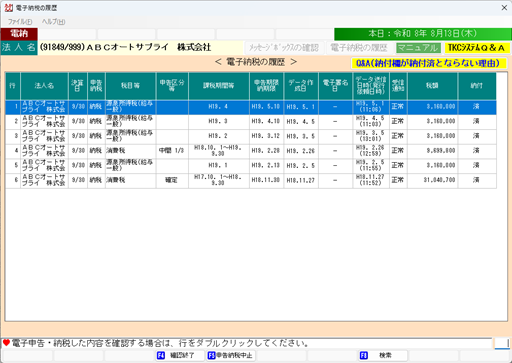The image size is (512, 363).
Task: Click the application icon in the title bar
Action: pyautogui.click(x=8, y=7)
